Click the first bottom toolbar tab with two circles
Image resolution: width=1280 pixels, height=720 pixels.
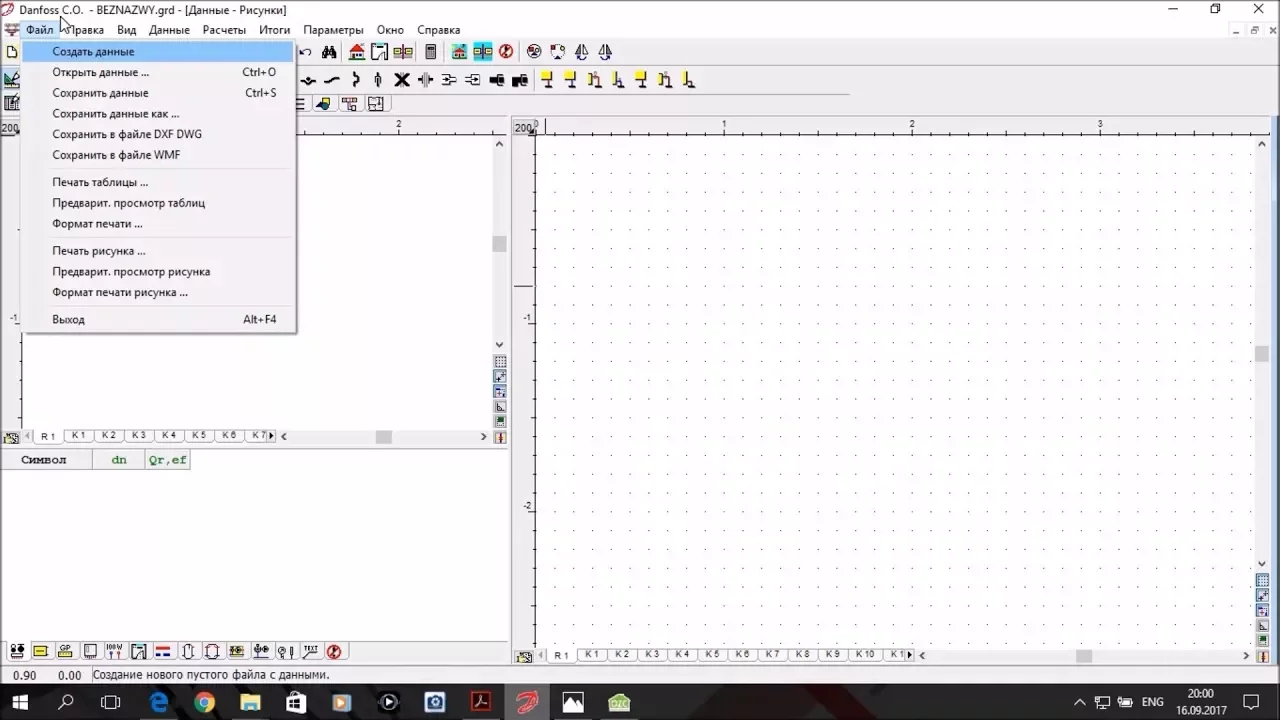17,651
